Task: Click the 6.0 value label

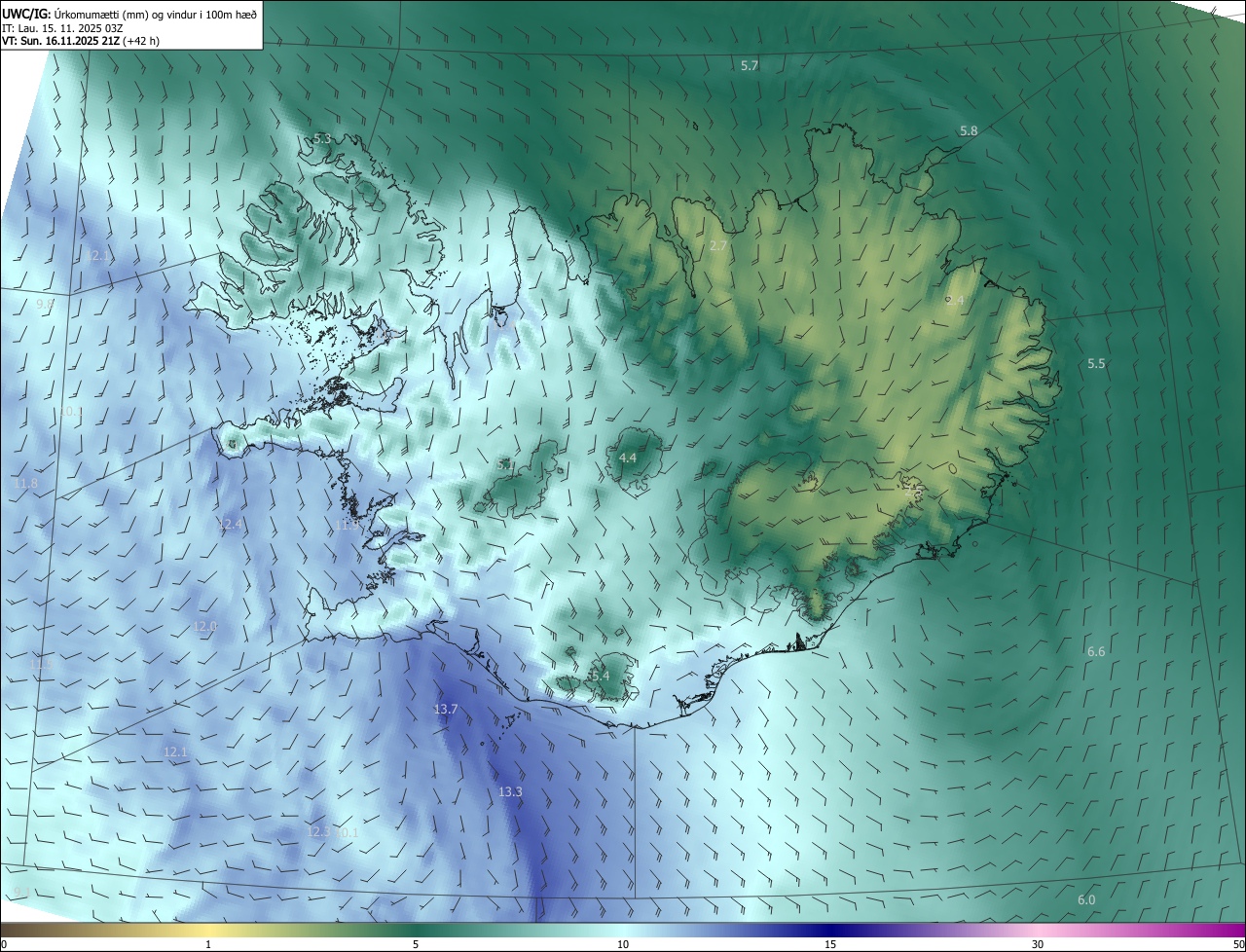Action: 1086,900
